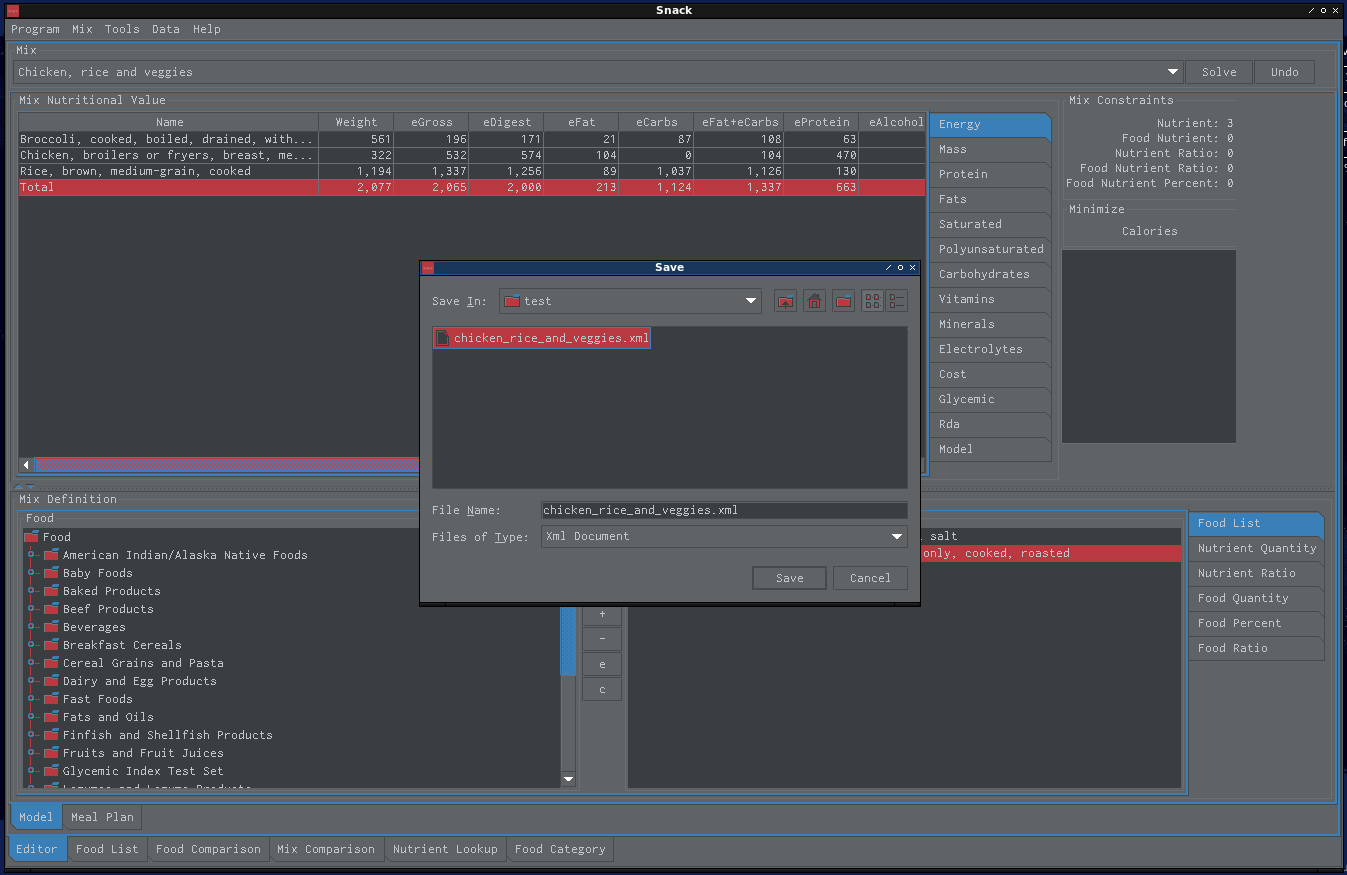This screenshot has height=875, width=1347.
Task: Select the Nutrient Quantity side tab
Action: click(1257, 548)
